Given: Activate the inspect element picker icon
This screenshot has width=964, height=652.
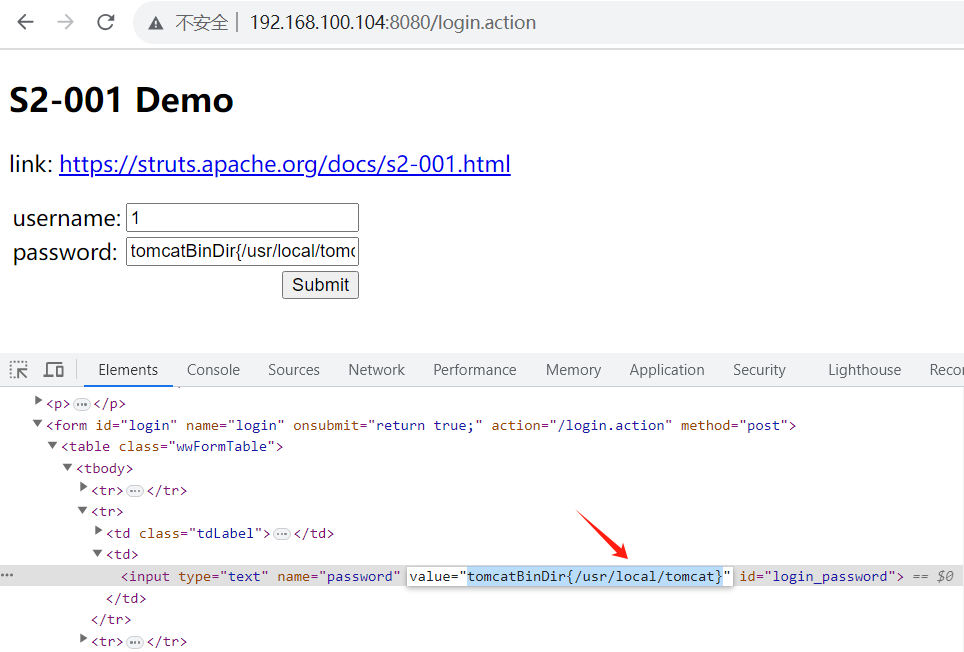Looking at the screenshot, I should pos(19,370).
